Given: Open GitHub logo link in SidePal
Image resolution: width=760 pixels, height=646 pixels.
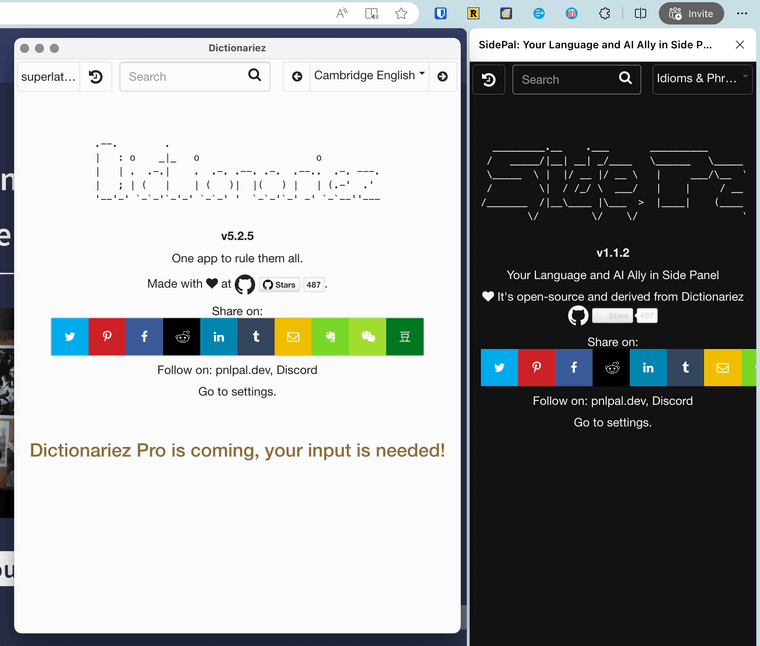Looking at the screenshot, I should click(578, 315).
